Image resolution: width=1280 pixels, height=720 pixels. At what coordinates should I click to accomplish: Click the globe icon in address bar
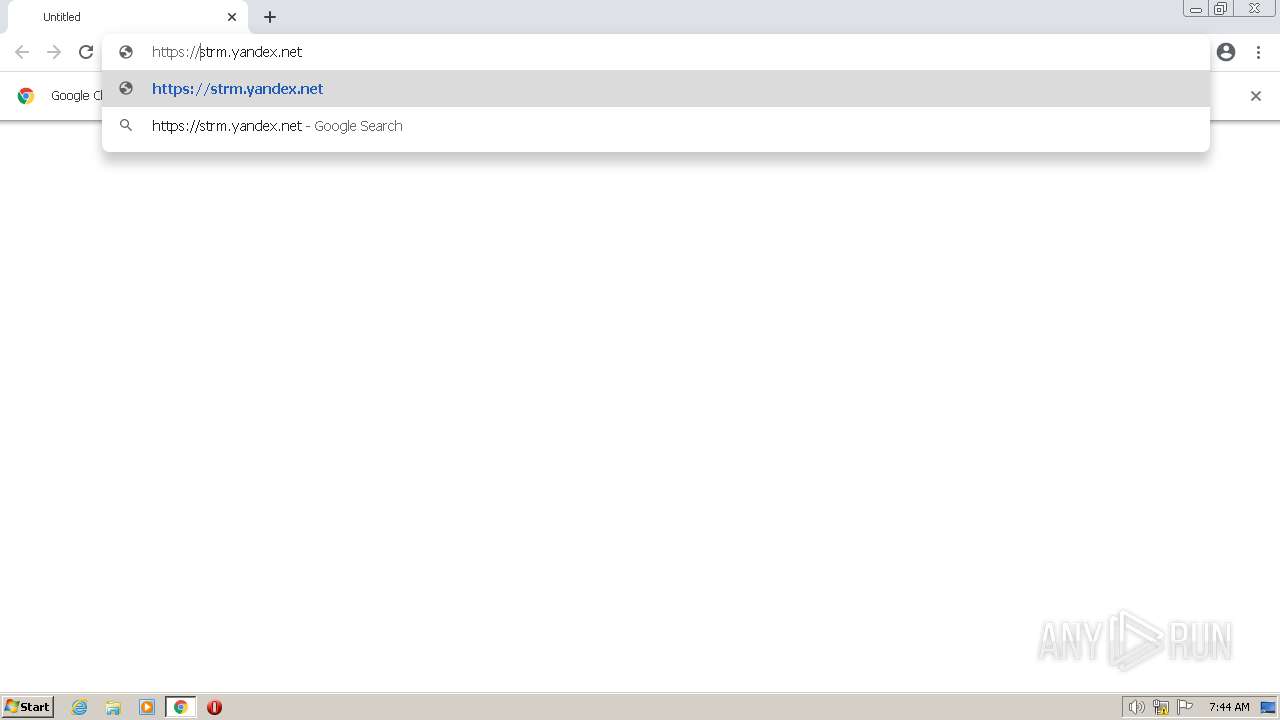126,52
